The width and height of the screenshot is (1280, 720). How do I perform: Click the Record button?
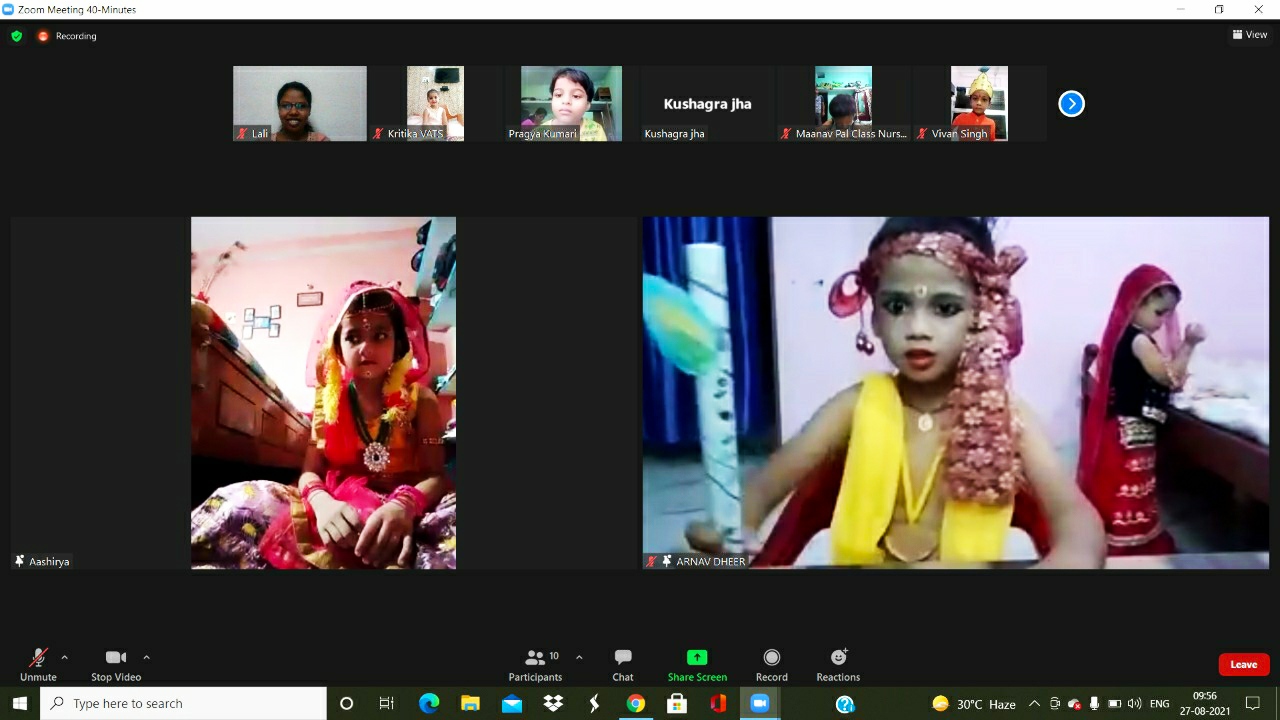(771, 664)
